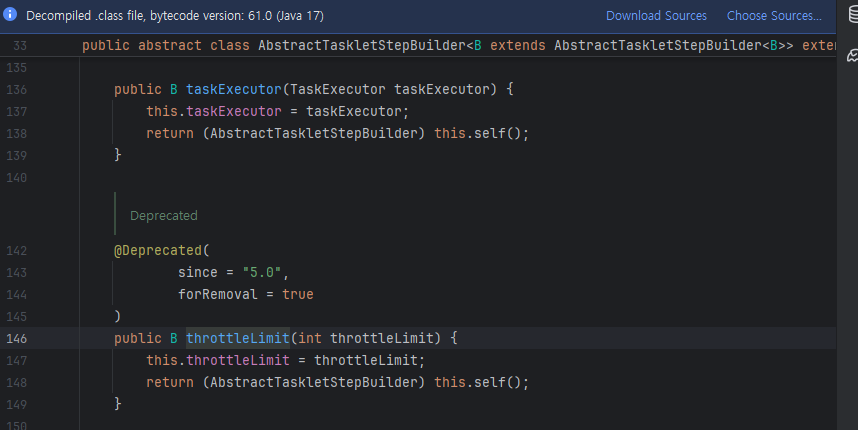858x430 pixels.
Task: Click TaskExecutor parameter type on line 136
Action: click(x=338, y=89)
